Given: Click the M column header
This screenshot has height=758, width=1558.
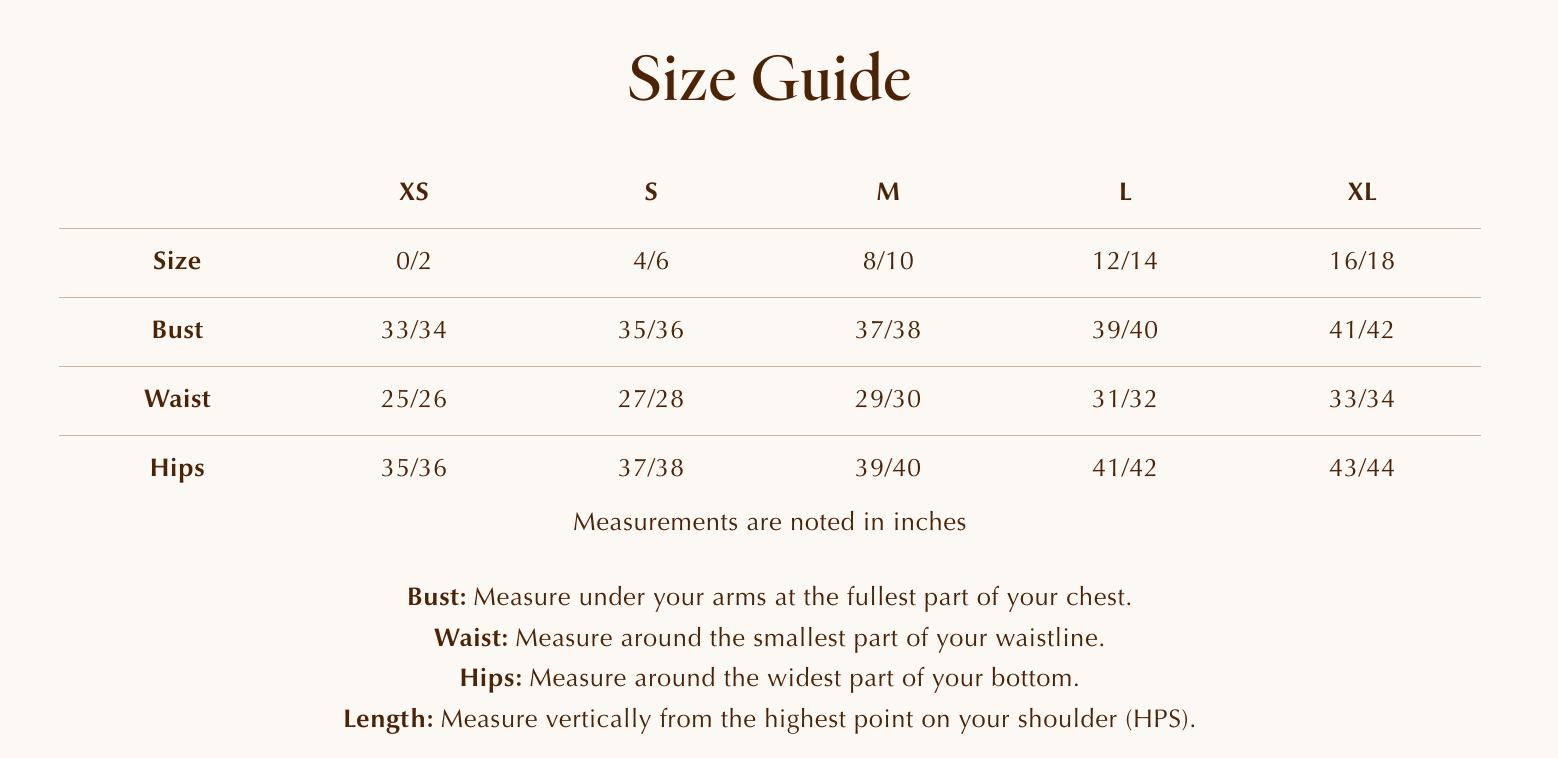Looking at the screenshot, I should coord(888,192).
